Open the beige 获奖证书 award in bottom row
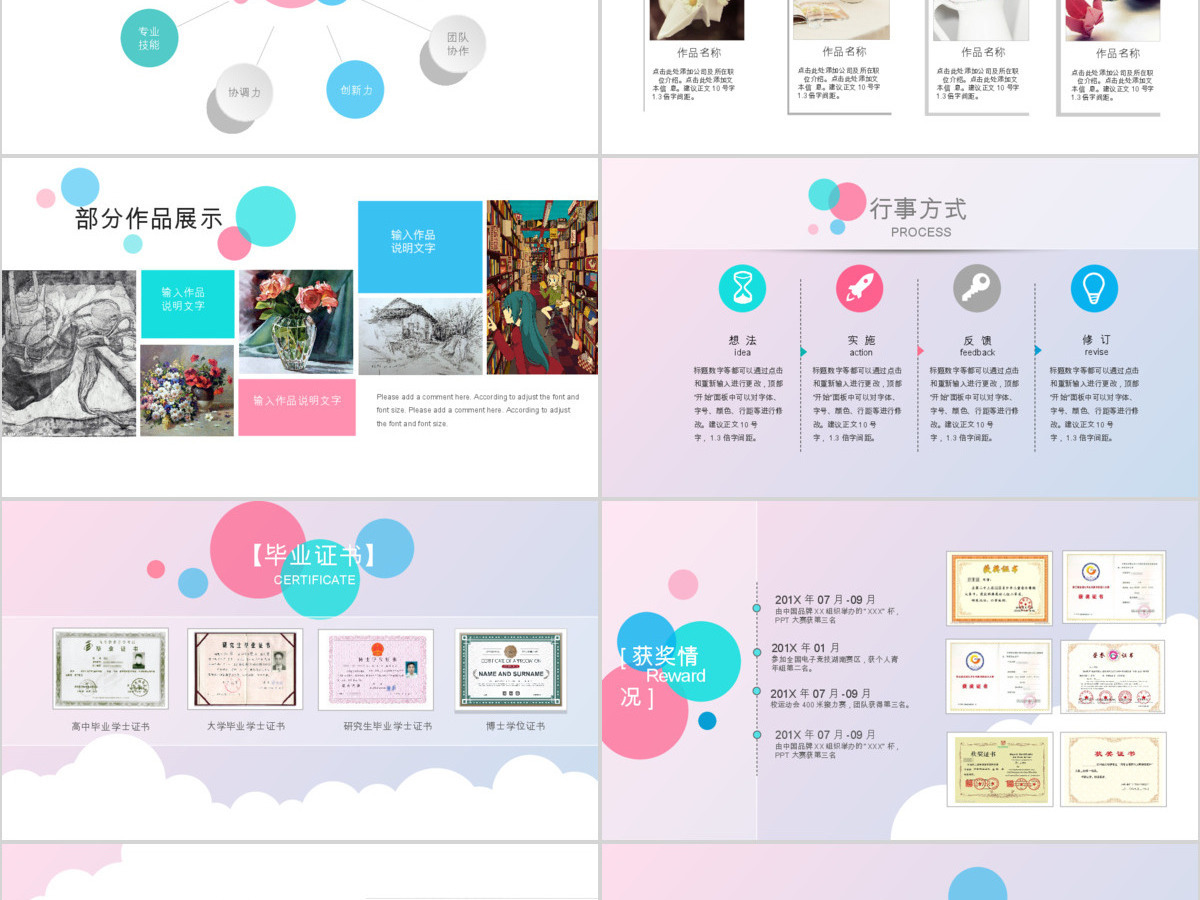This screenshot has width=1200, height=900. click(x=1113, y=769)
